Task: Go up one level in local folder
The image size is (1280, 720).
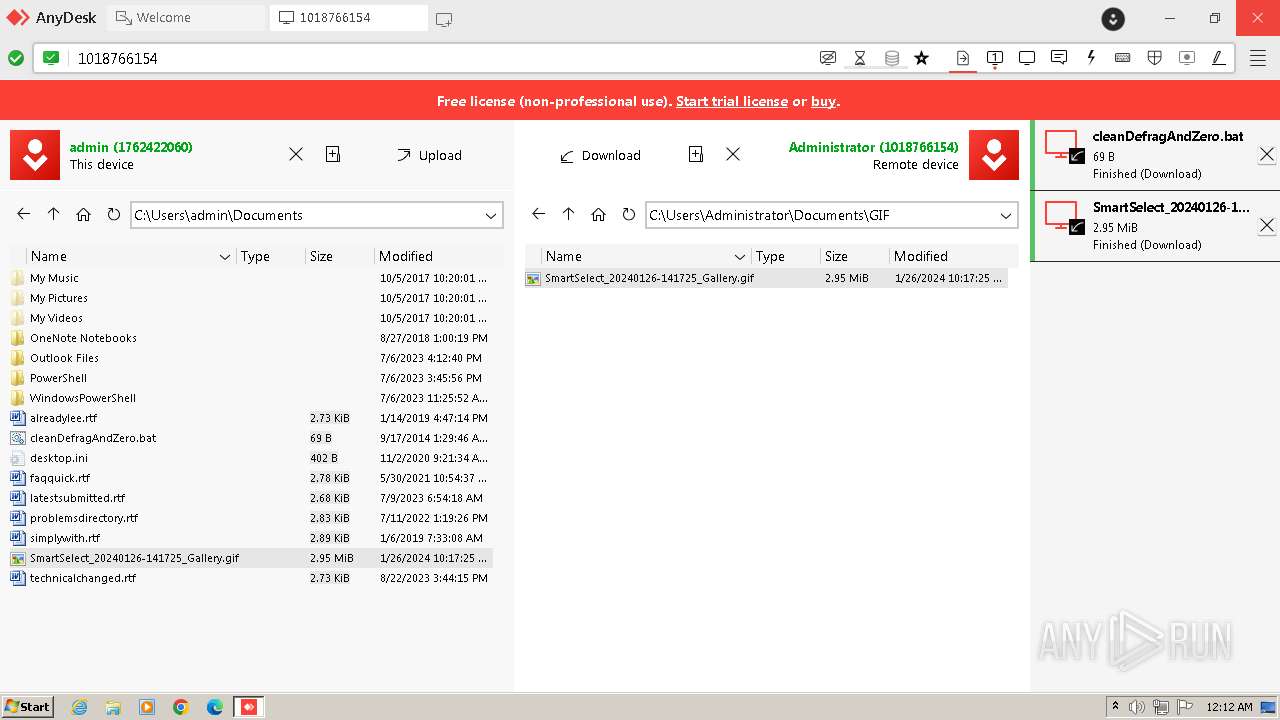Action: click(x=54, y=214)
